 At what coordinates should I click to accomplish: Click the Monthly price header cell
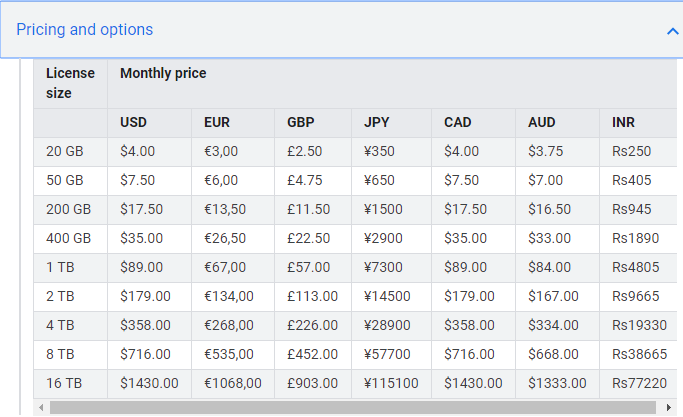pyautogui.click(x=392, y=84)
